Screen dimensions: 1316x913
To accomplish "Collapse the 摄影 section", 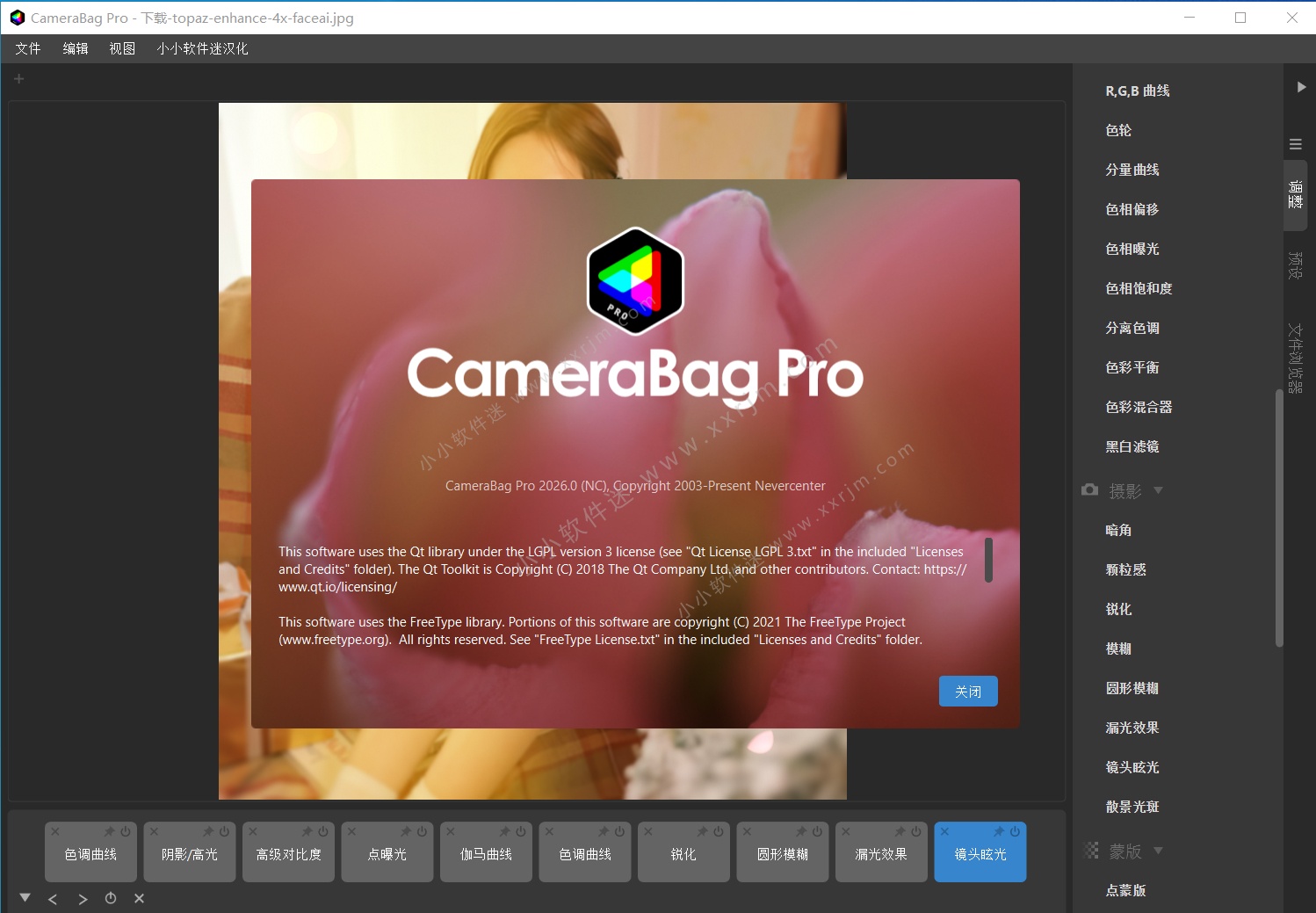I will tap(1158, 490).
